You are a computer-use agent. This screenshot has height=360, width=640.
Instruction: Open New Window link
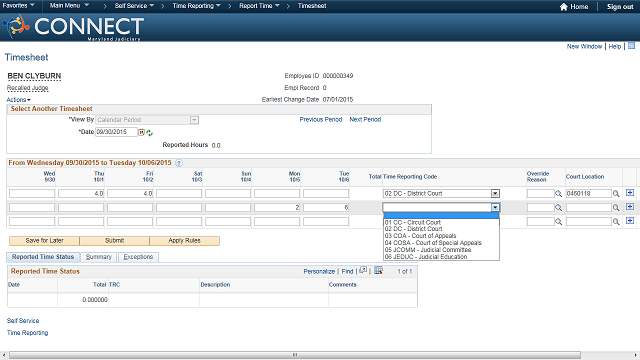(584, 47)
